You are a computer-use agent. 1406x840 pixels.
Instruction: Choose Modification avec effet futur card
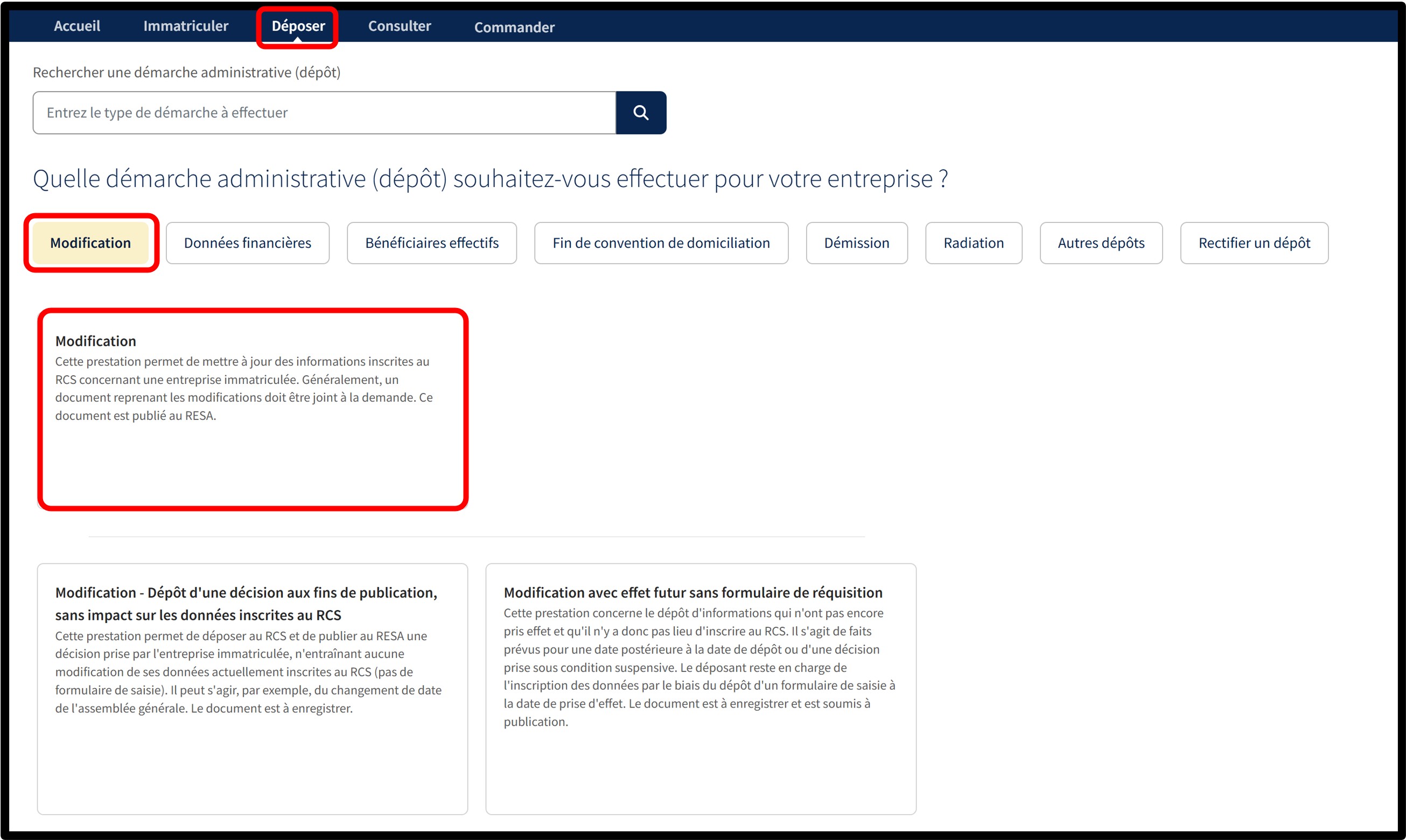700,688
